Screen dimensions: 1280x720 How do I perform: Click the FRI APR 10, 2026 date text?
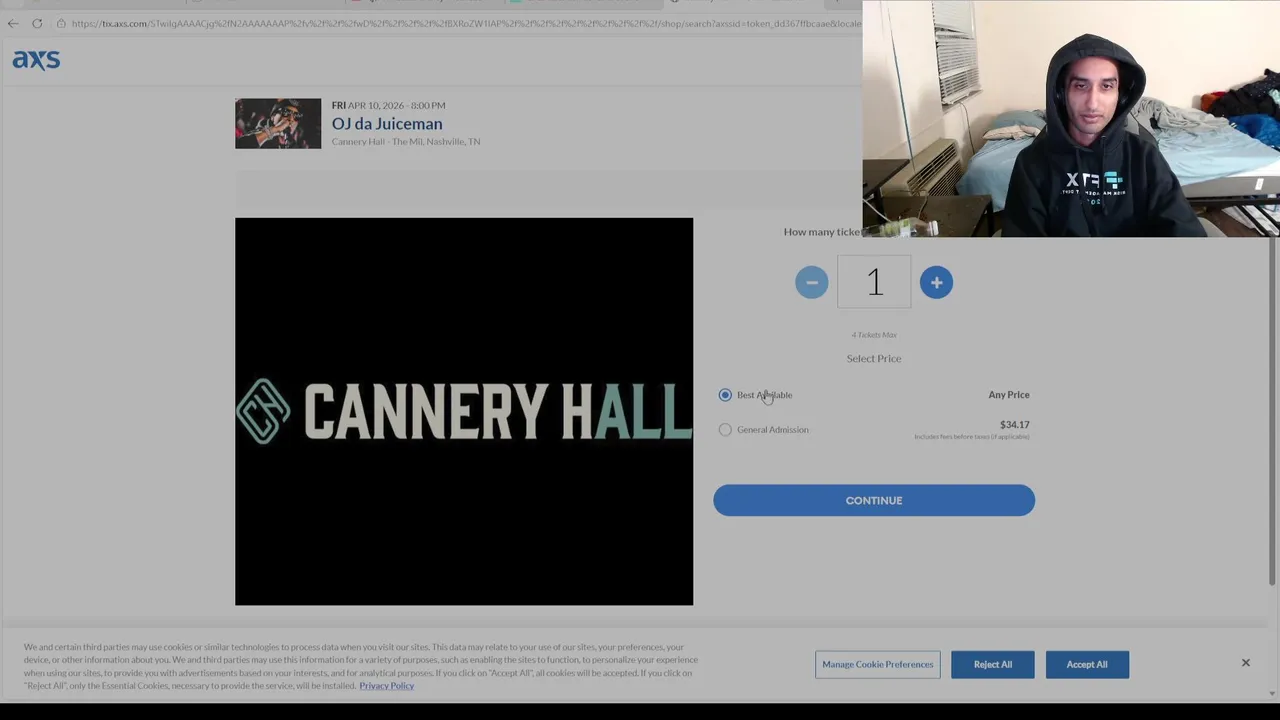coord(388,105)
